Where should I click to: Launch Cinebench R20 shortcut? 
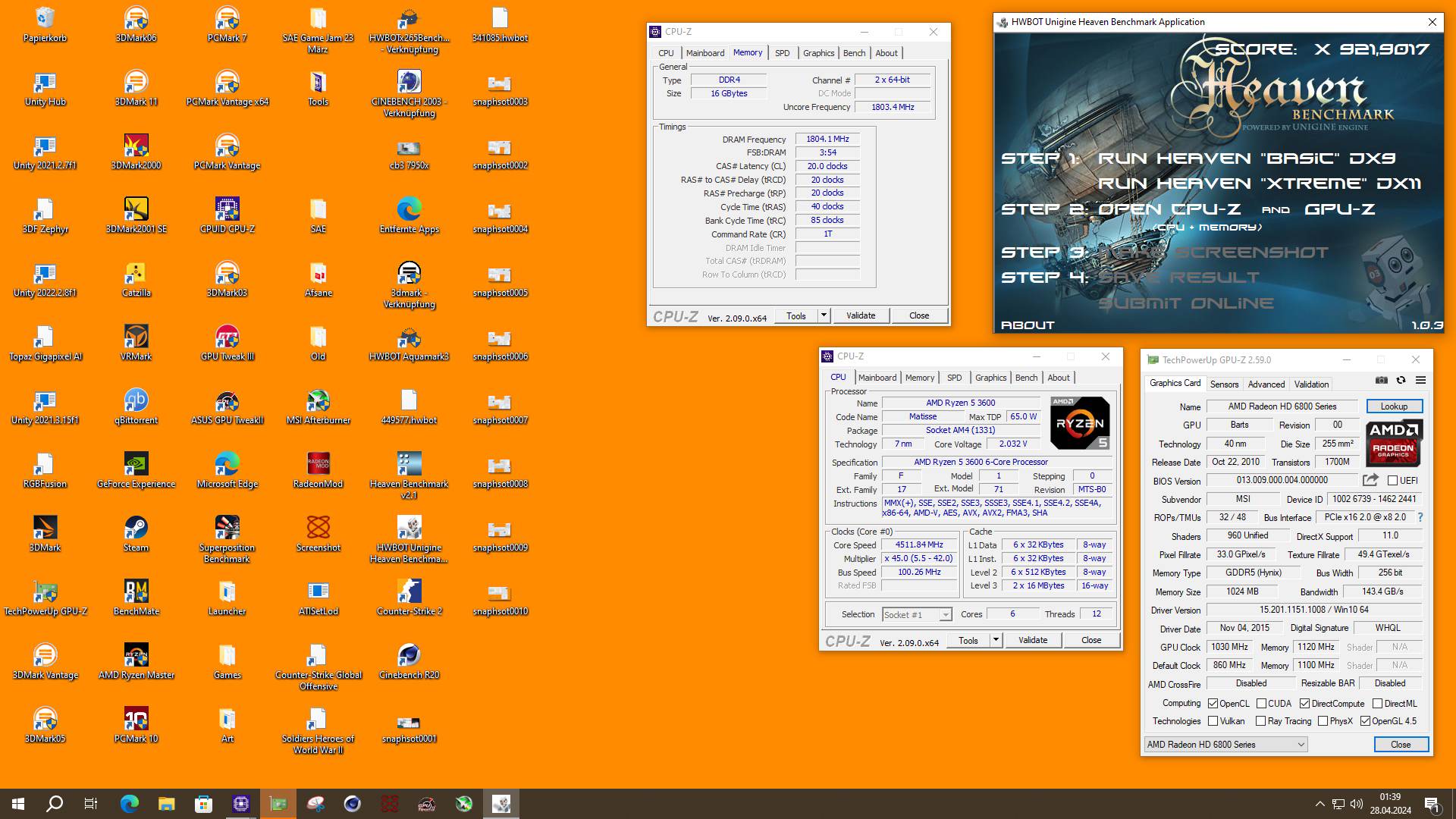coord(409,661)
